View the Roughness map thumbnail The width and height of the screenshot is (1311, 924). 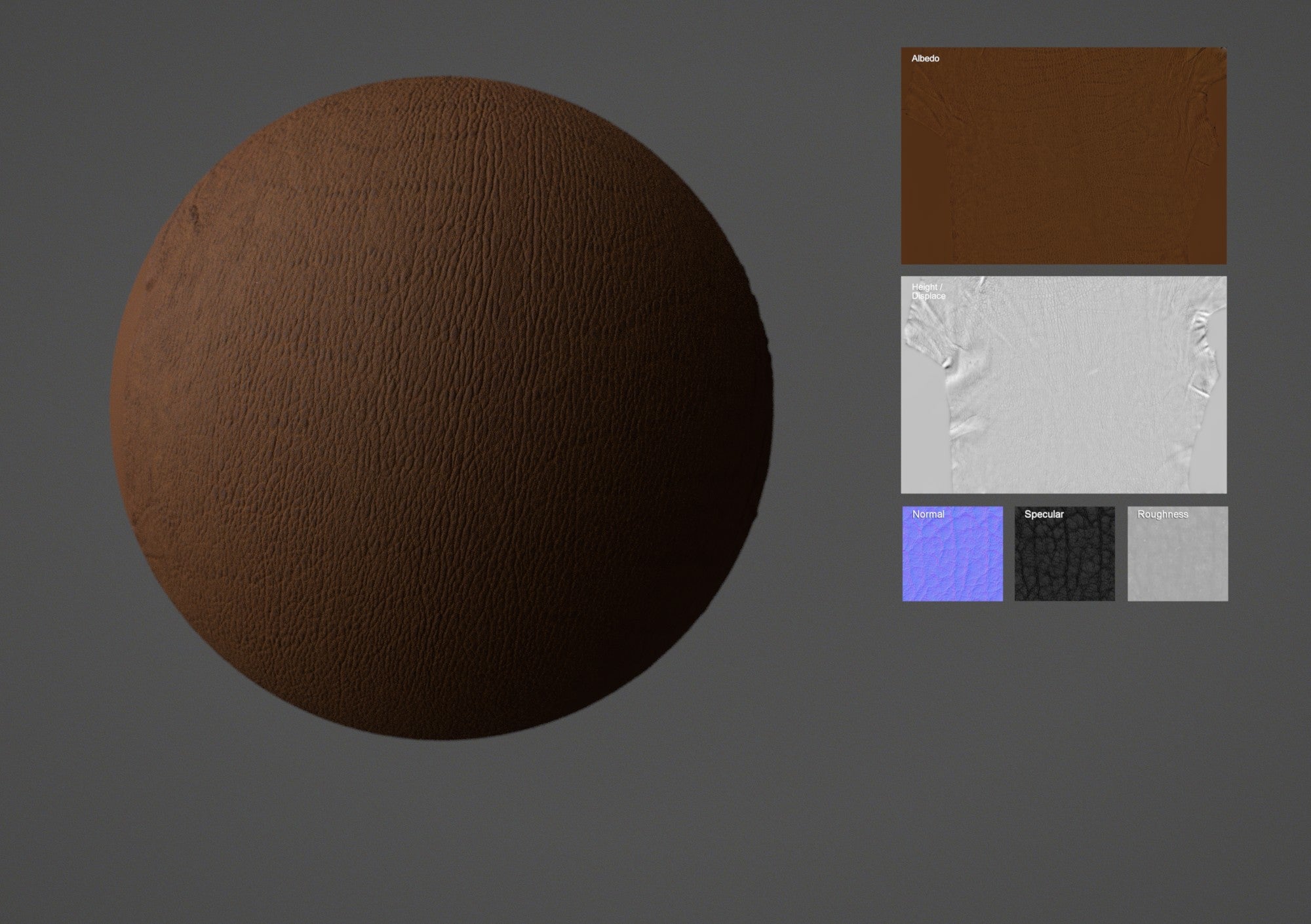tap(1177, 554)
